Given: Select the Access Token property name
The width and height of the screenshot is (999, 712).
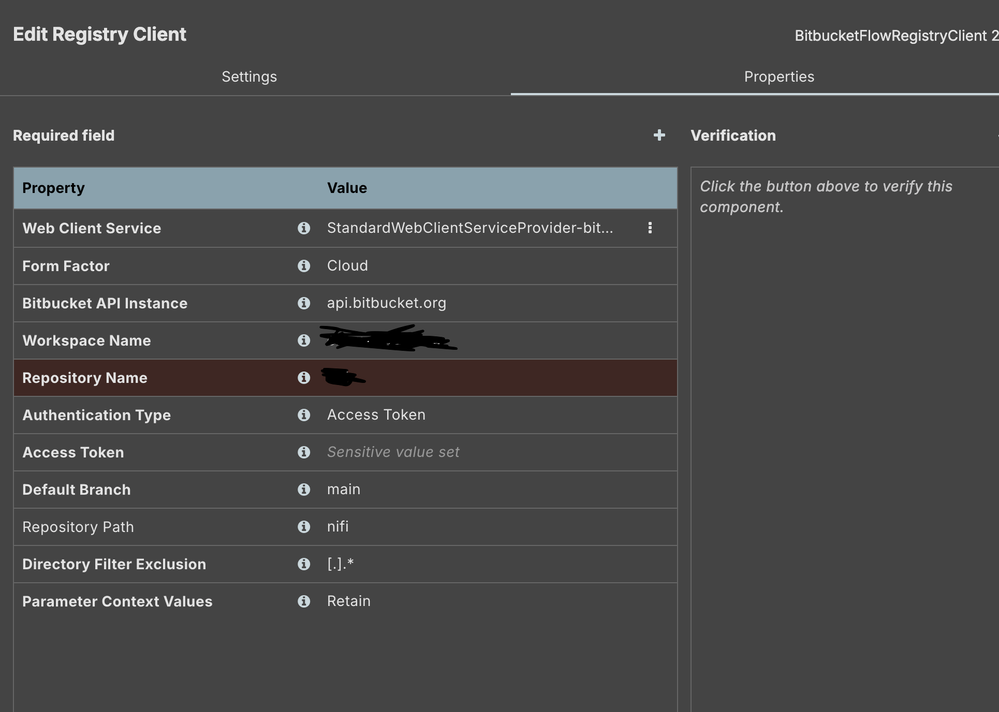Looking at the screenshot, I should pos(73,452).
